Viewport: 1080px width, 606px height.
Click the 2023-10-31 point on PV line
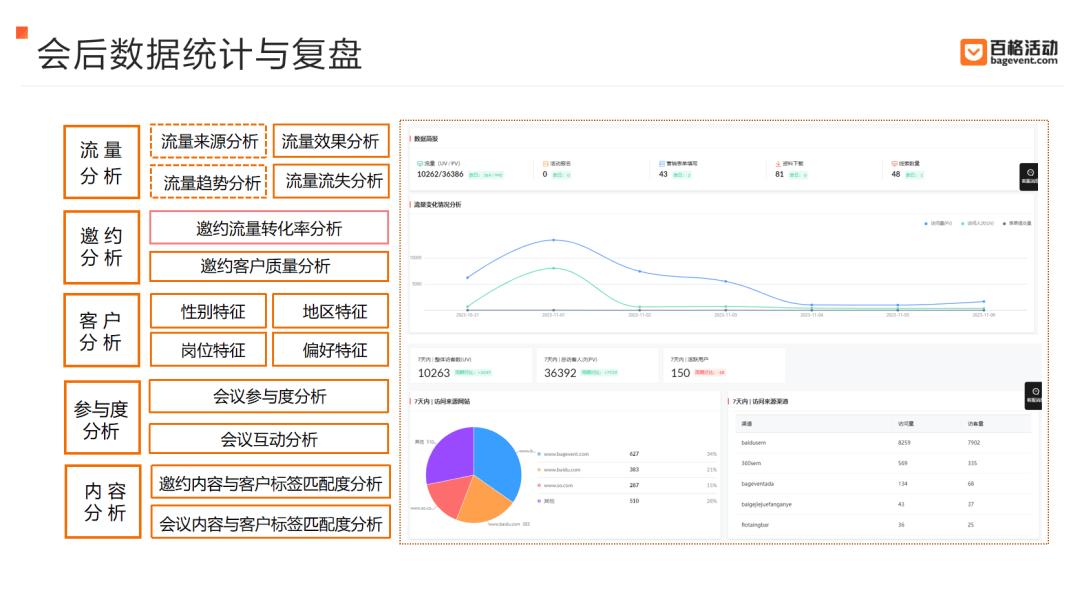pos(468,278)
